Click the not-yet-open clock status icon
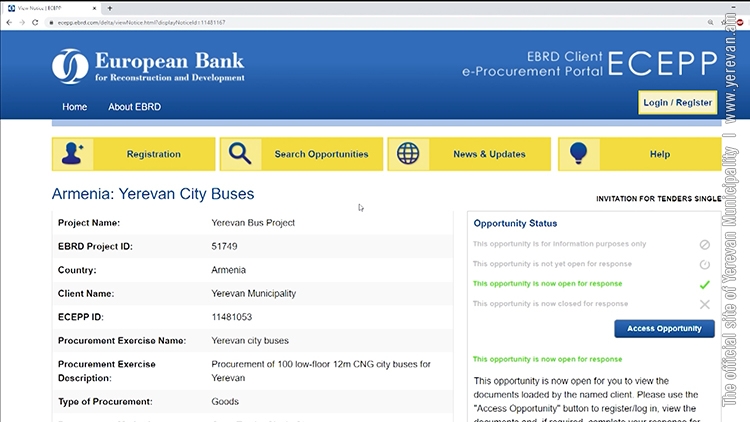750x422 pixels. click(705, 265)
